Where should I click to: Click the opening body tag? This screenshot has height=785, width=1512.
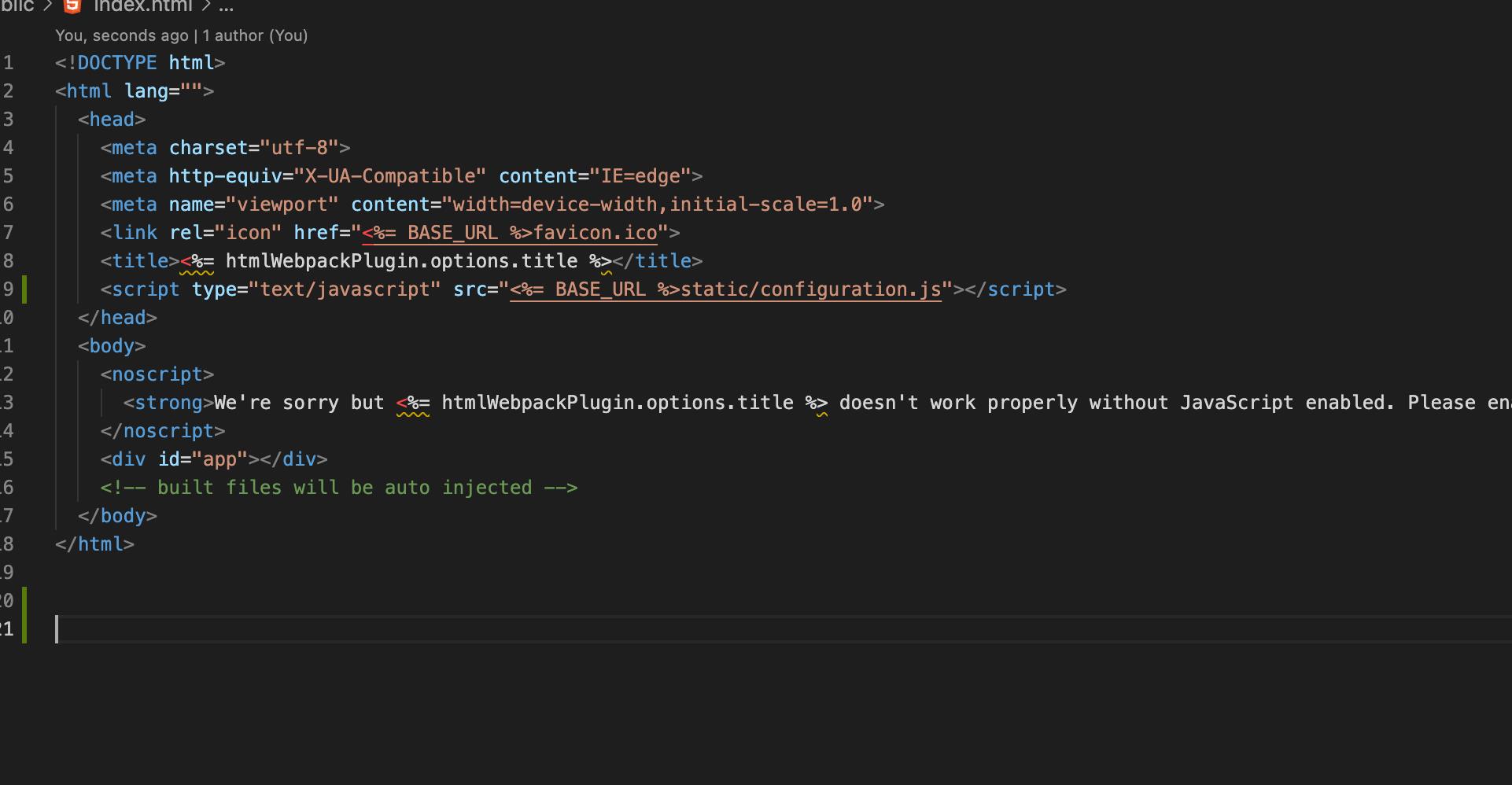point(112,346)
